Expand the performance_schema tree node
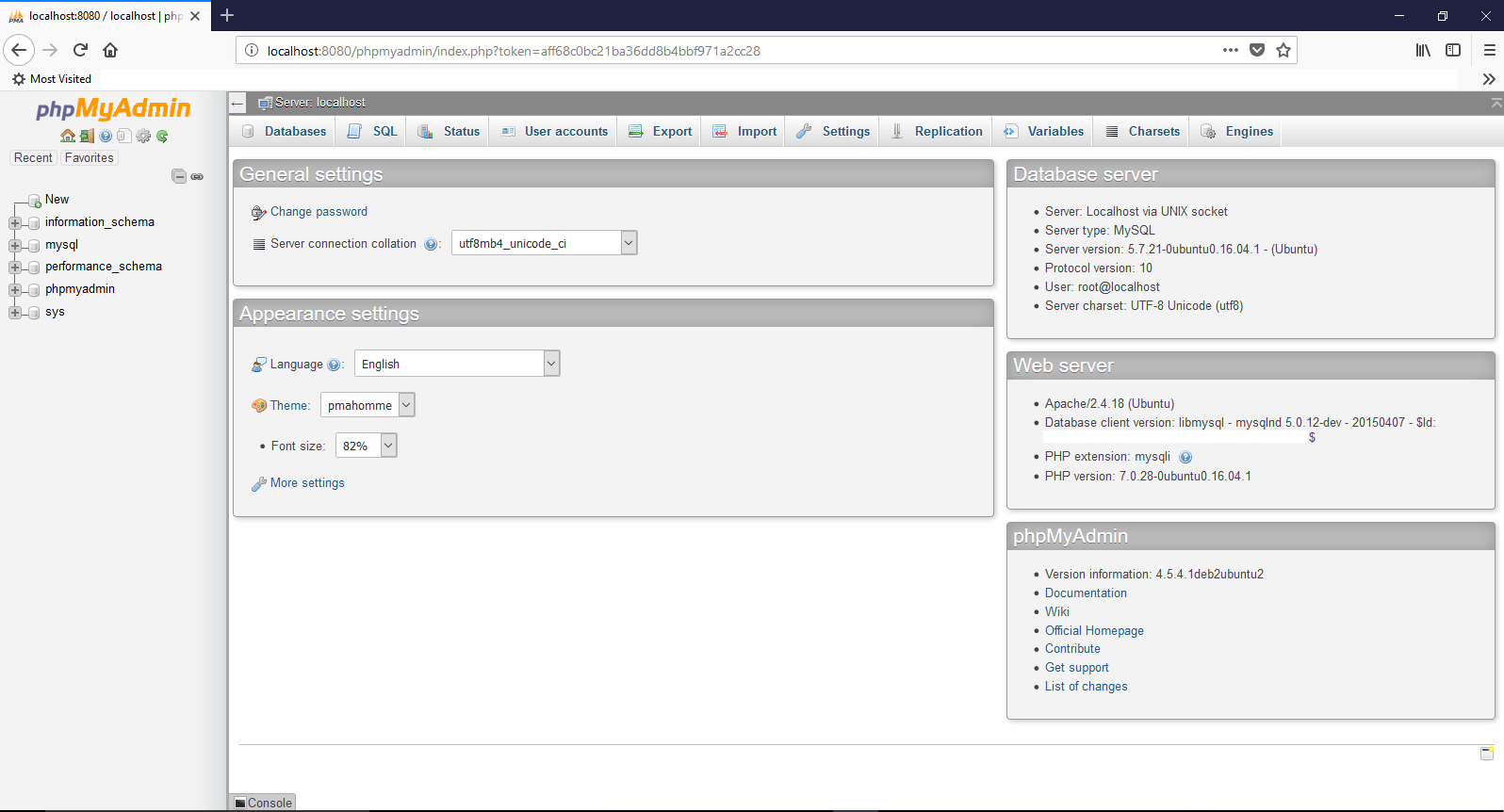 [15, 268]
